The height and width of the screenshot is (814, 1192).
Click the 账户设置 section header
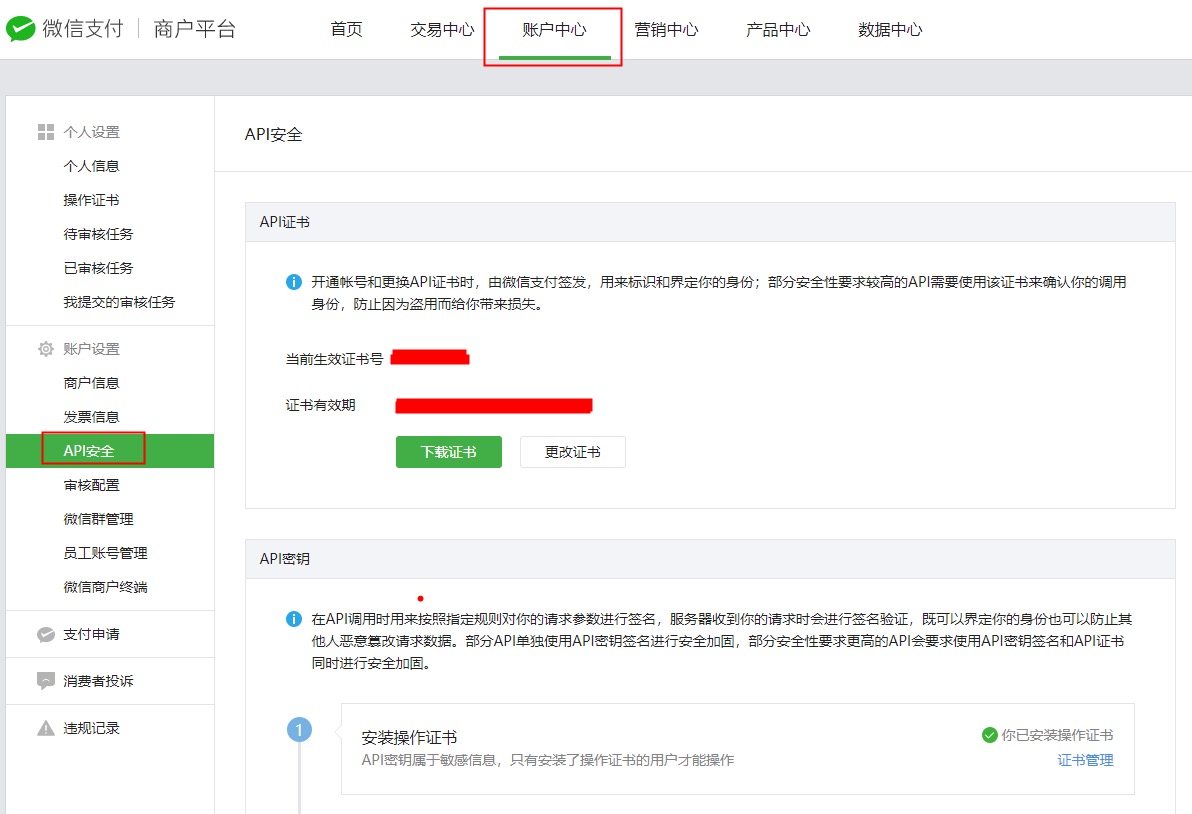[91, 349]
